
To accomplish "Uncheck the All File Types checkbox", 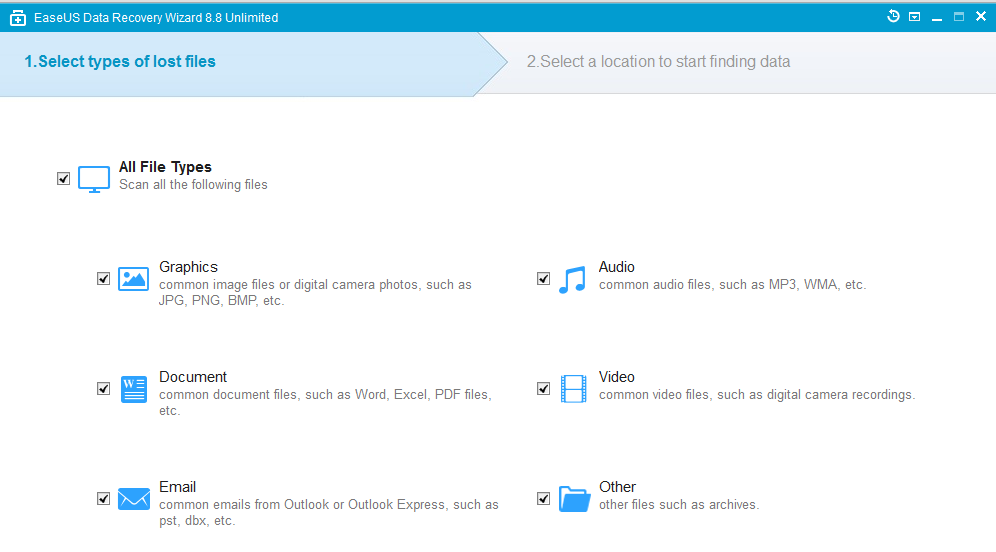I will pos(64,178).
